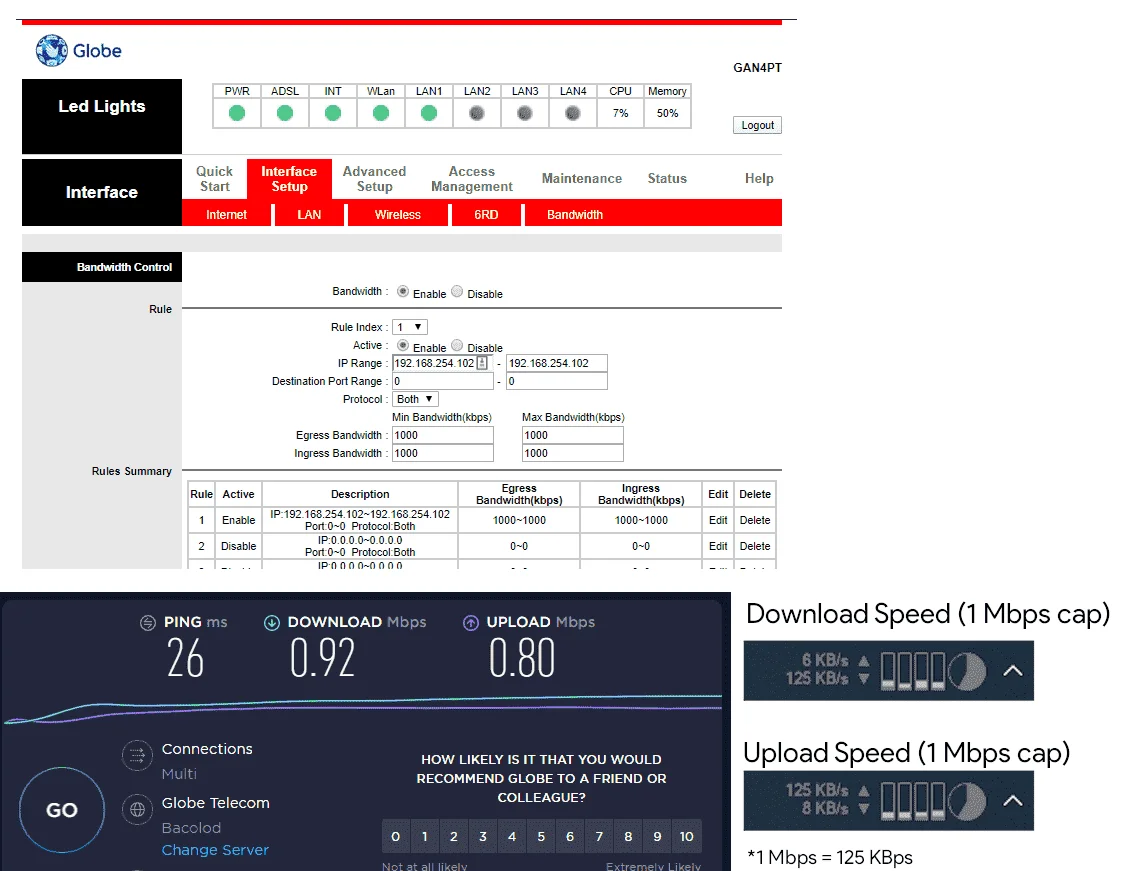1133x871 pixels.
Task: Click the PWR green LED indicator
Action: (237, 113)
